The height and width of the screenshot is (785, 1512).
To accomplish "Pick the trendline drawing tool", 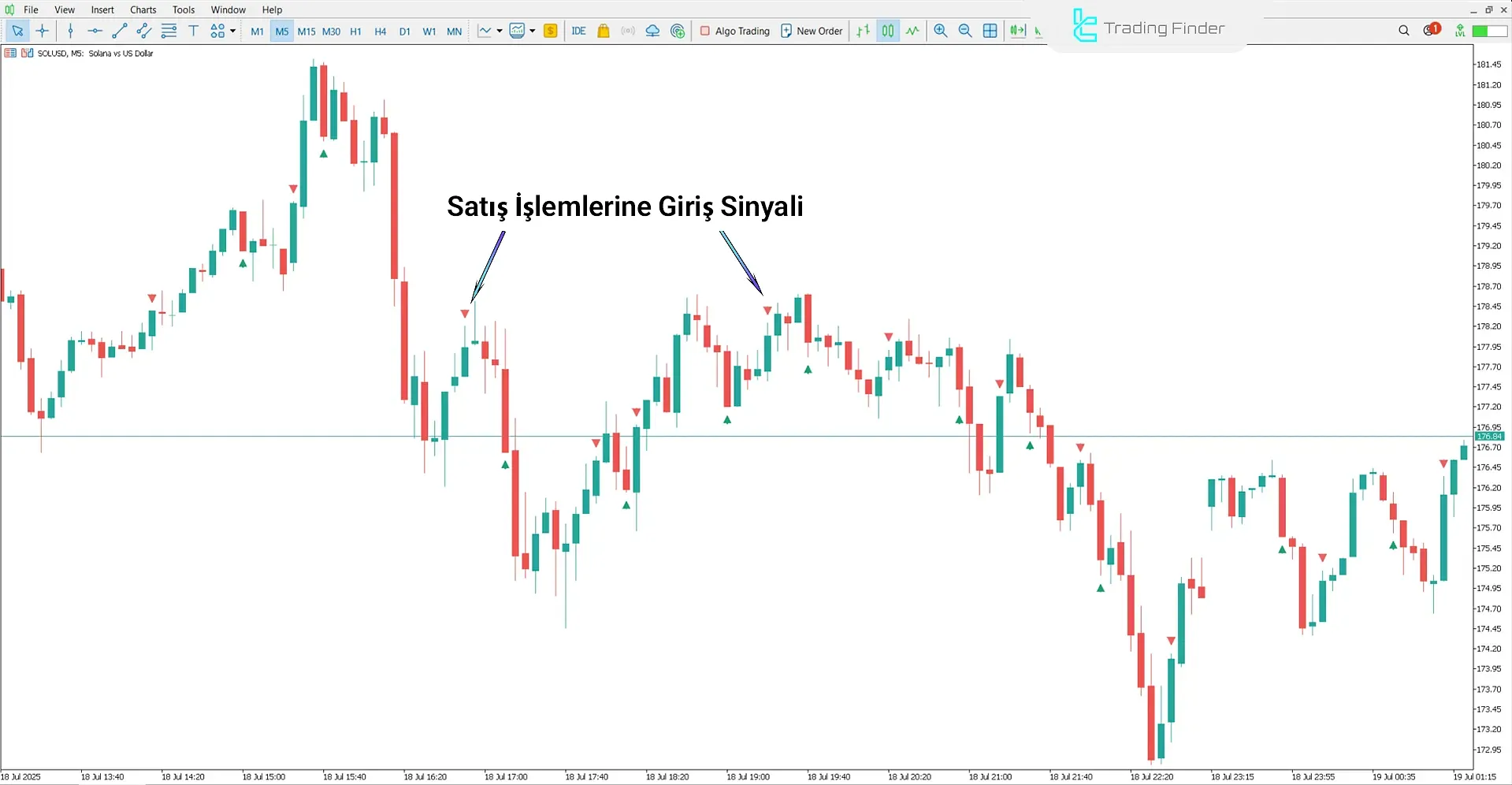I will 120,31.
